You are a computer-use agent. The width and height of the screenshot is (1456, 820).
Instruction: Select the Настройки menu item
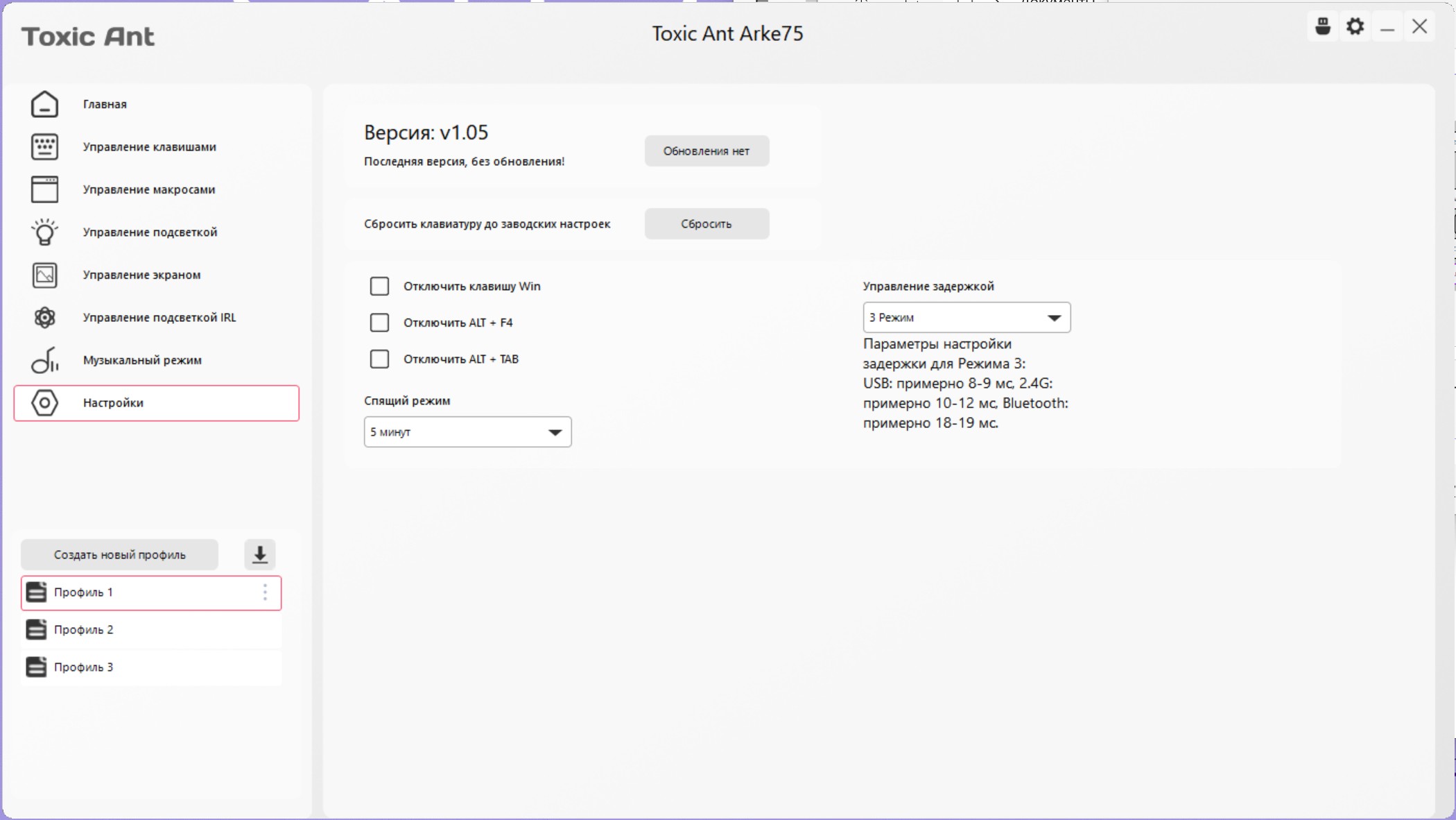[x=157, y=403]
